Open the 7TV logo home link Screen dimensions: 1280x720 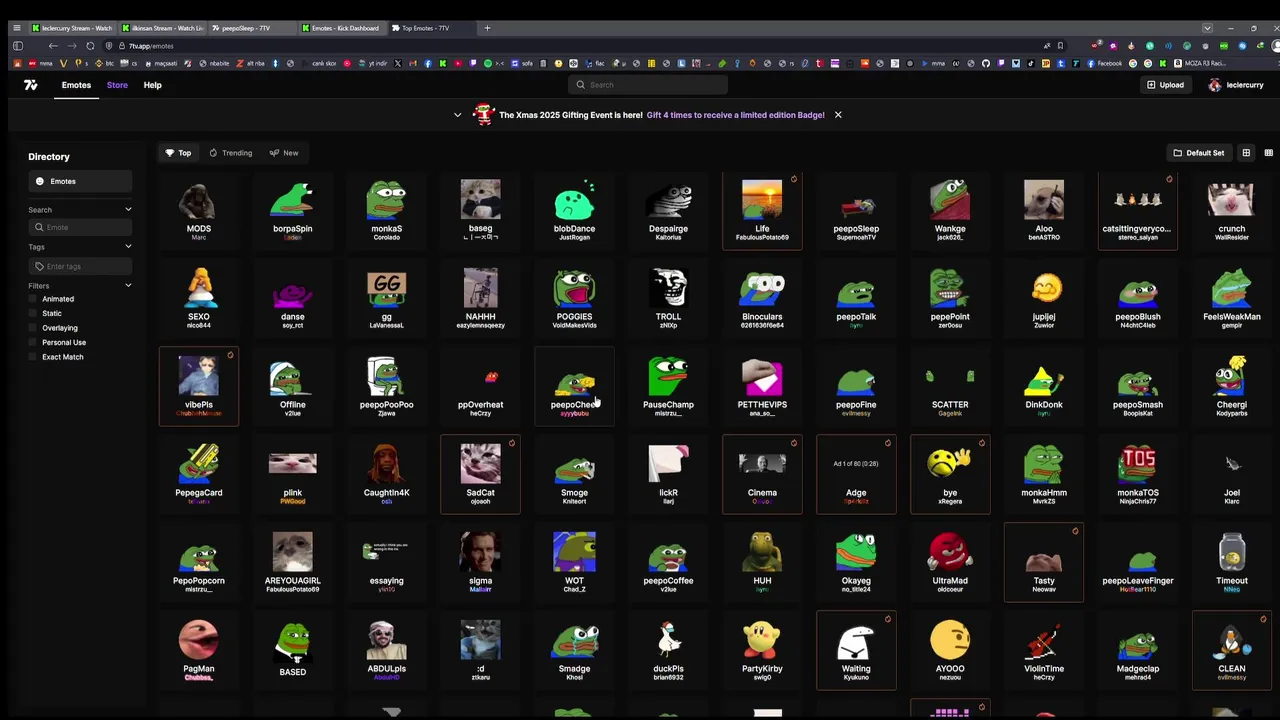click(30, 85)
